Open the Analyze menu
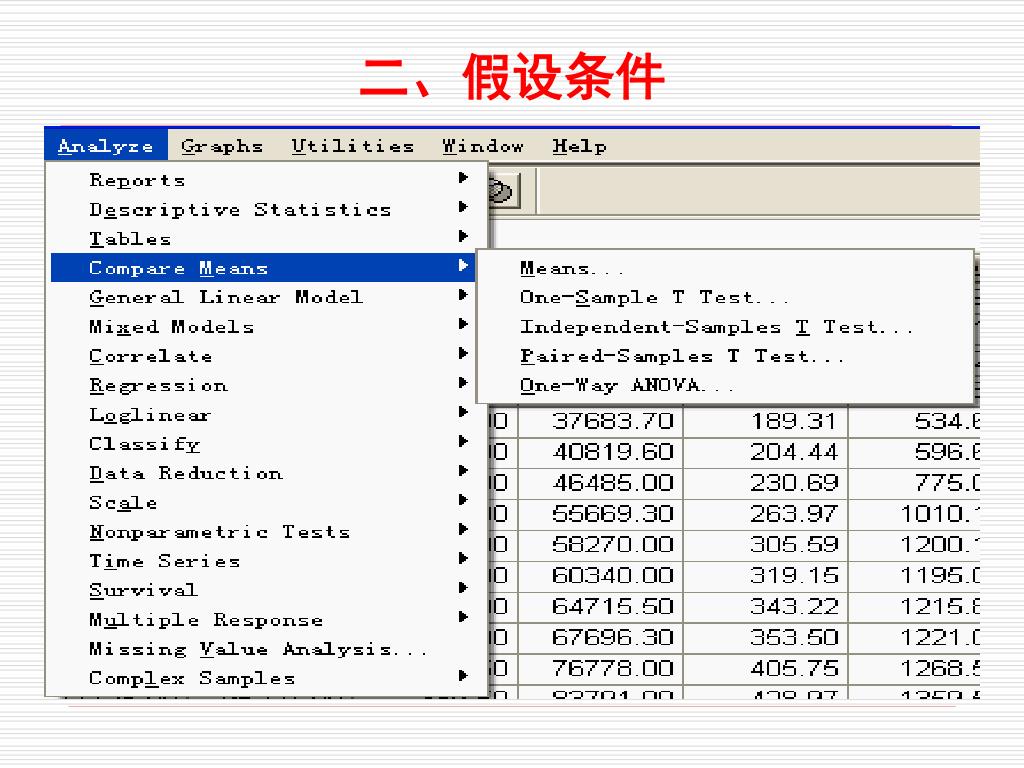 tap(106, 146)
